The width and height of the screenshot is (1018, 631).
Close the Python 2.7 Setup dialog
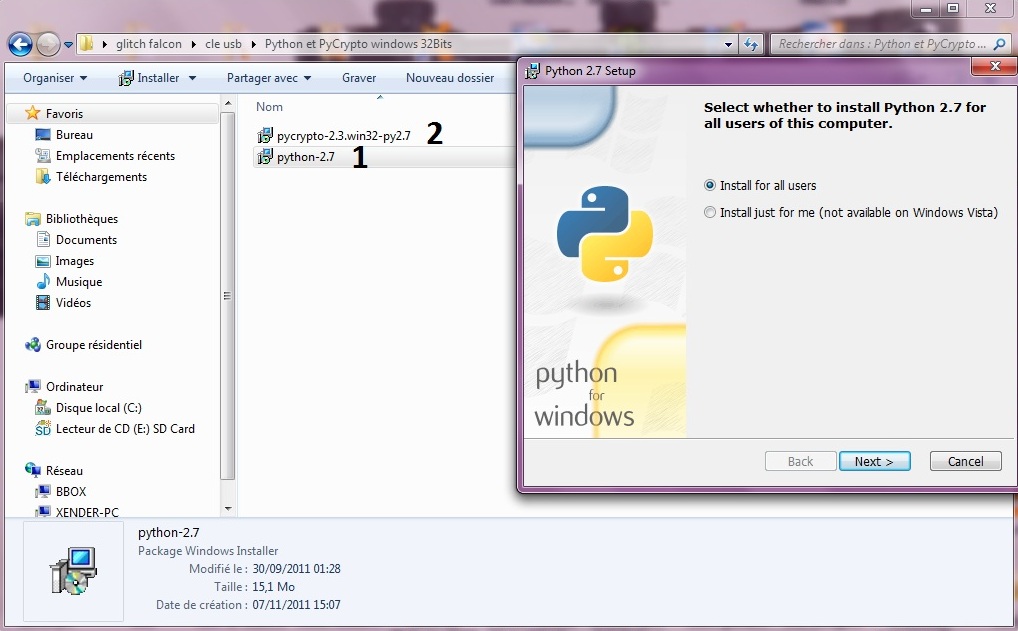tap(995, 66)
